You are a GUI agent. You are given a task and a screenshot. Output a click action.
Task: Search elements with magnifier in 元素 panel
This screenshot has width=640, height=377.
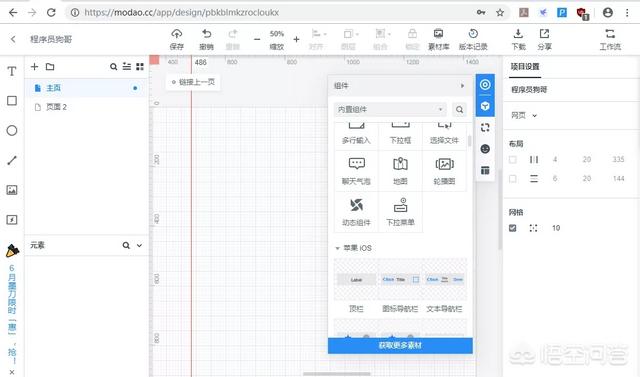(x=126, y=245)
